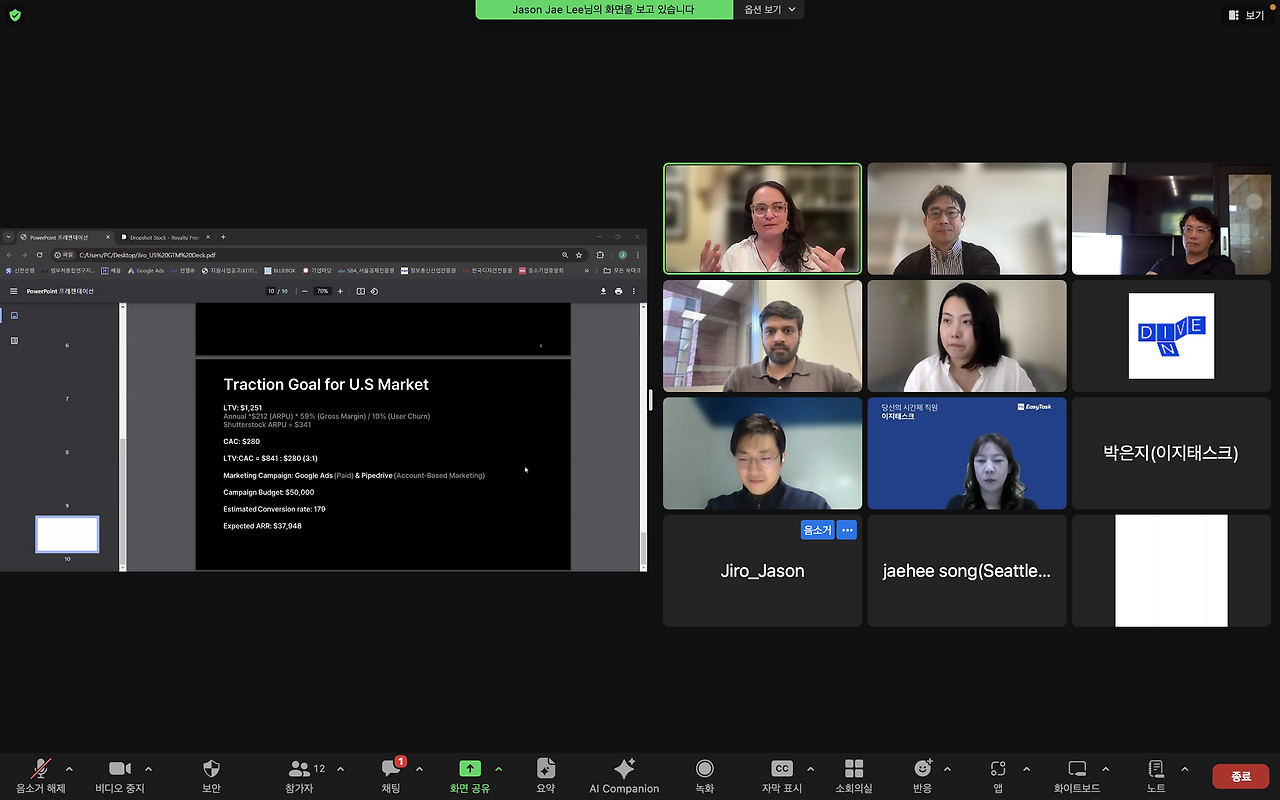Viewport: 1280px width, 800px height.
Task: Open the more options button on Jiro_Jason tile
Action: [847, 530]
